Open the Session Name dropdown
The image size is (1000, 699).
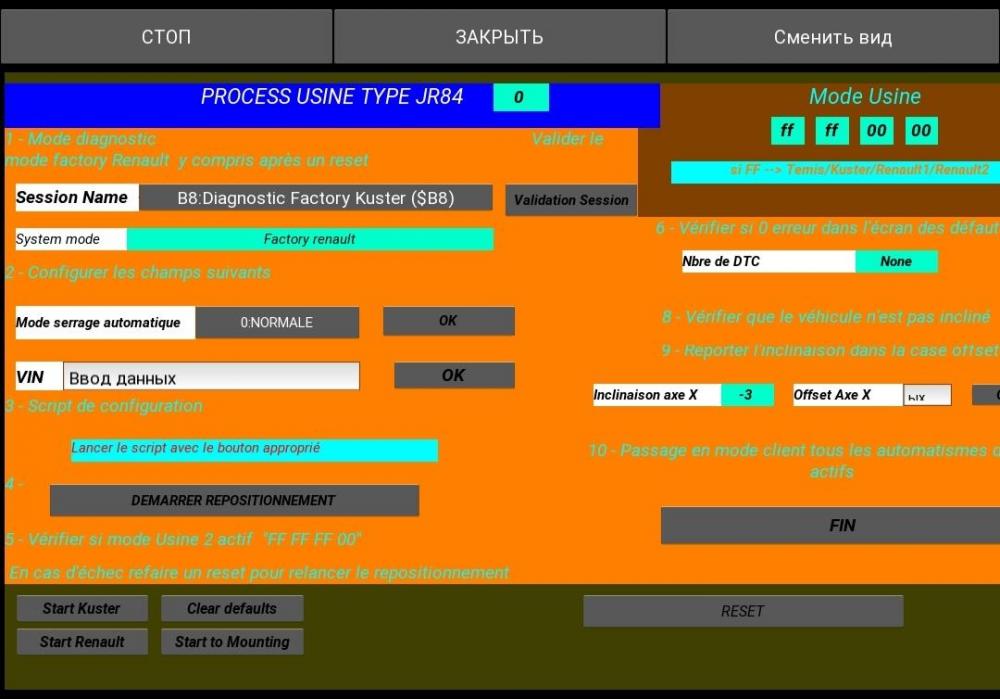316,198
